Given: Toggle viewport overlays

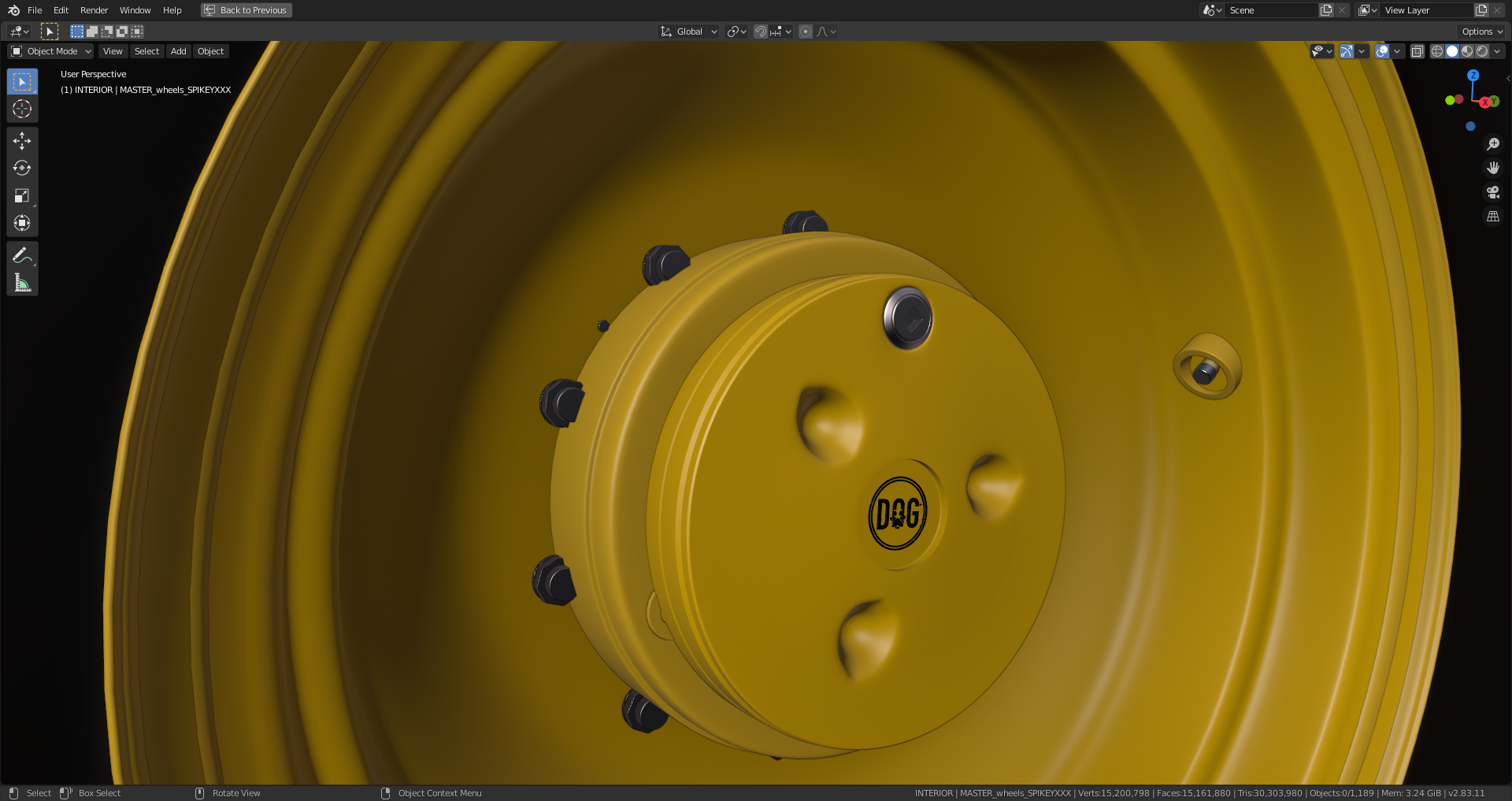Looking at the screenshot, I should pyautogui.click(x=1382, y=51).
